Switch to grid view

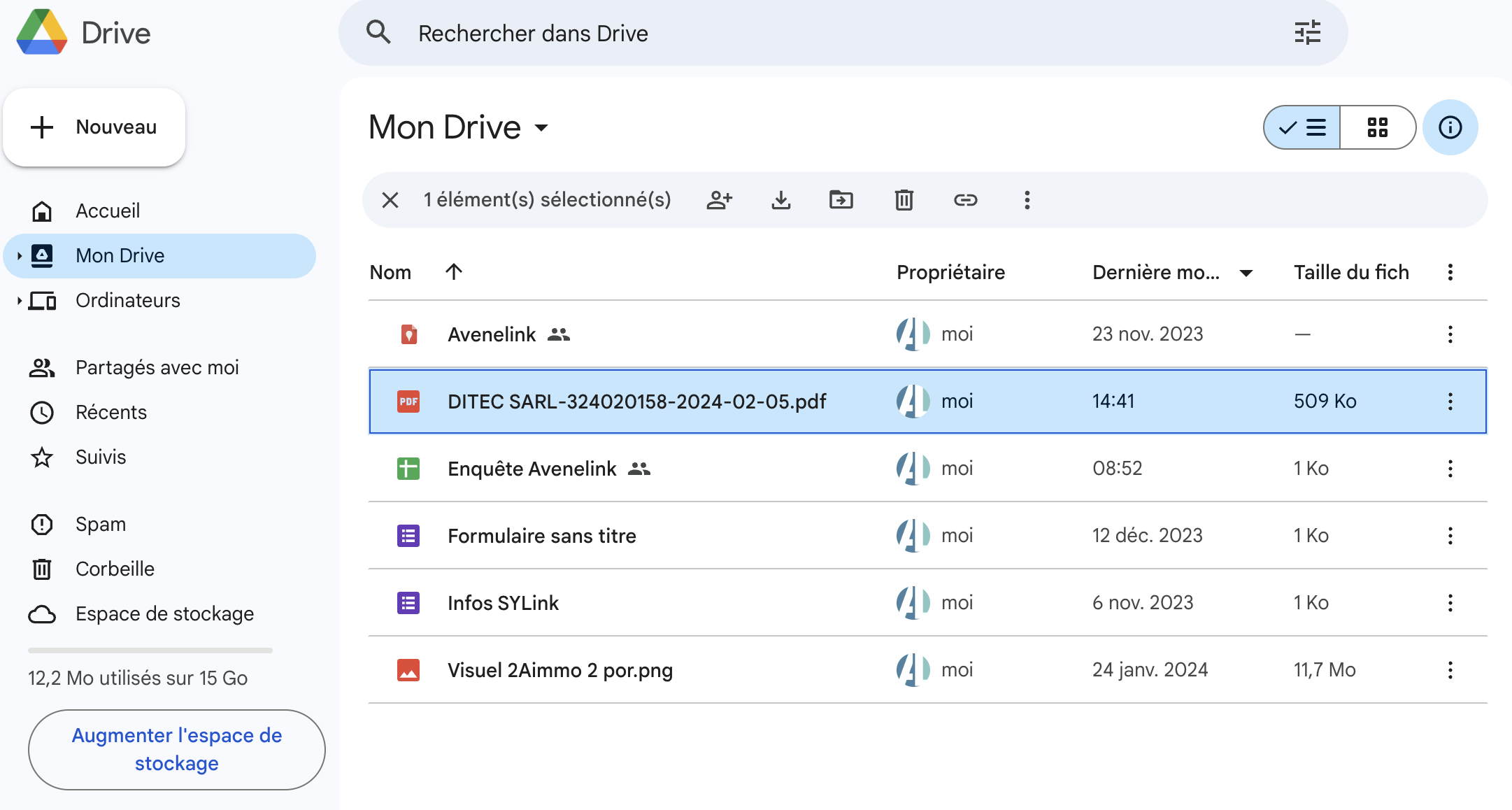pyautogui.click(x=1378, y=127)
